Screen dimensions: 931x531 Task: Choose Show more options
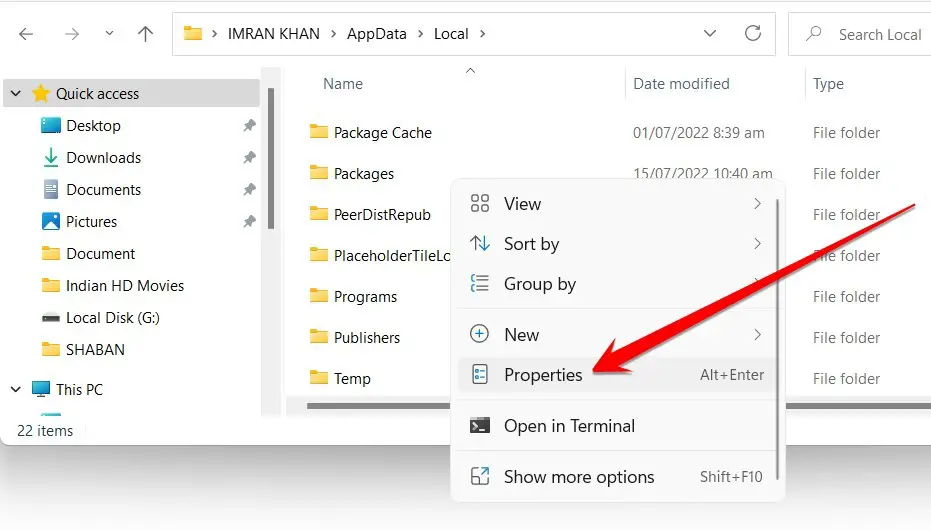tap(618, 477)
